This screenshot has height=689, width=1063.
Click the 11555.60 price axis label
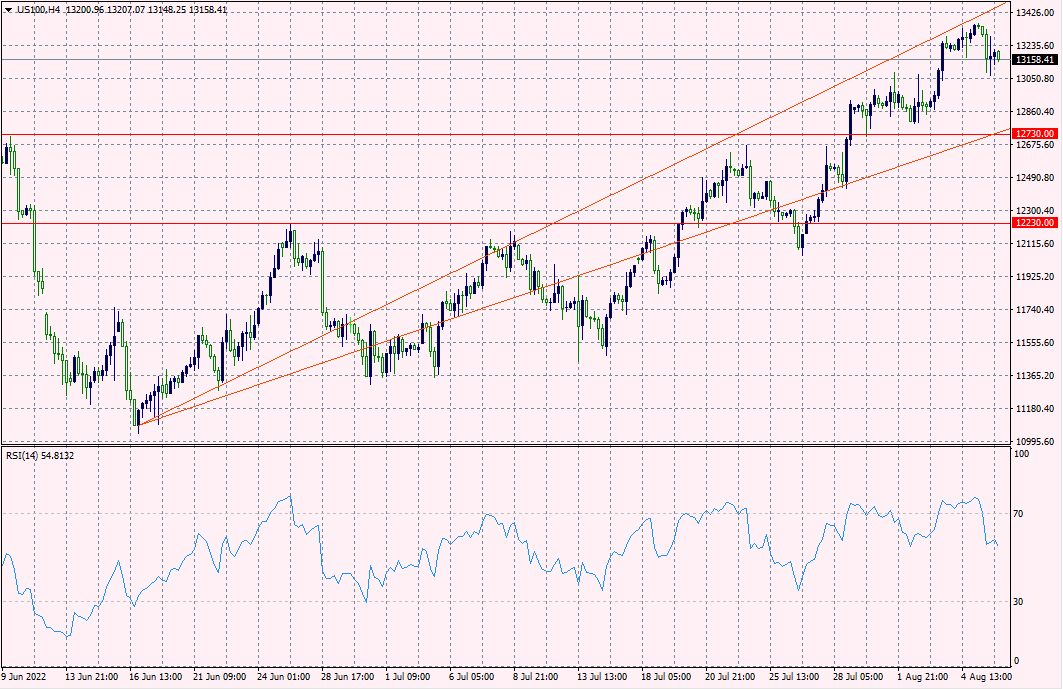[1035, 342]
